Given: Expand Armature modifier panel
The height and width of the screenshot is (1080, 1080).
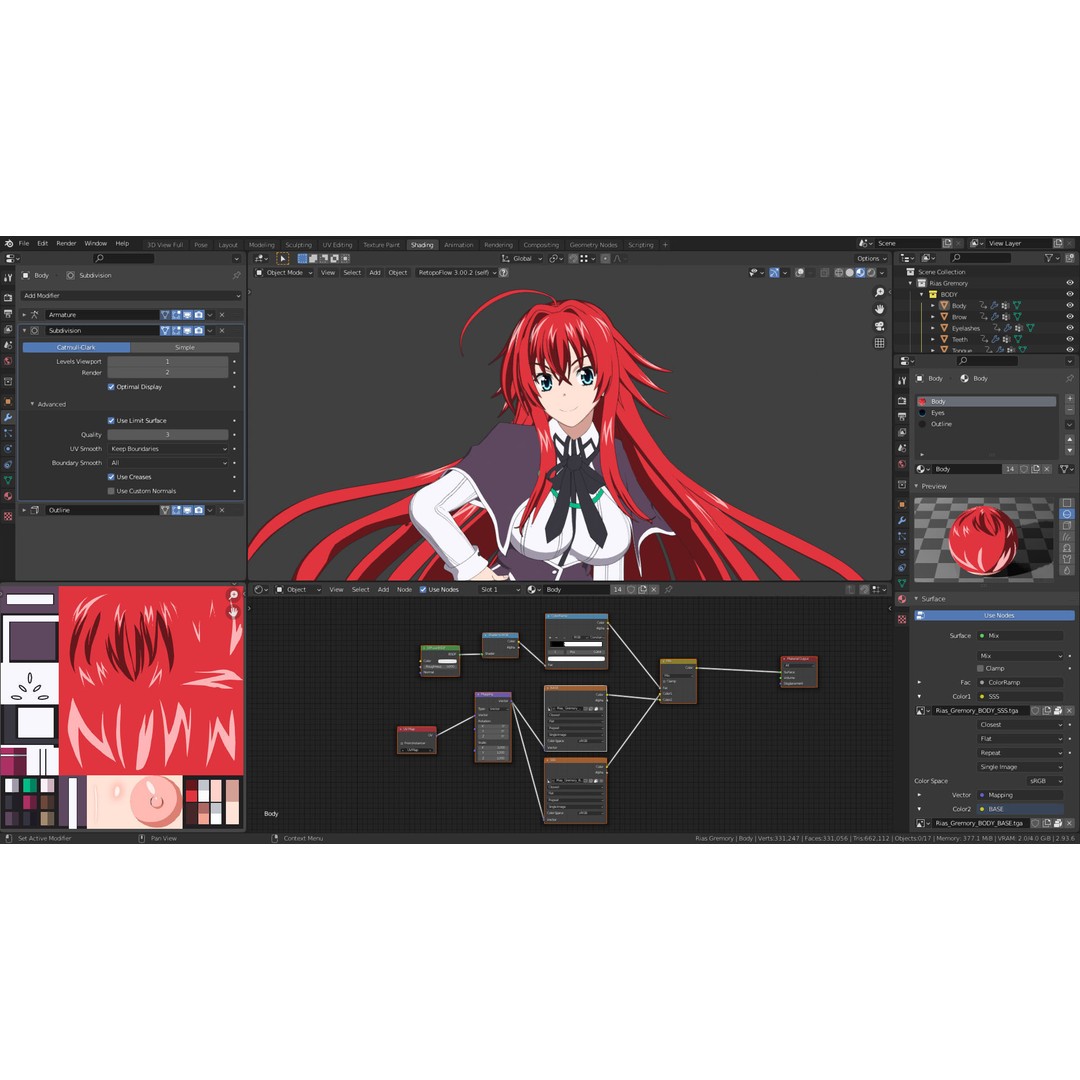Looking at the screenshot, I should (24, 315).
